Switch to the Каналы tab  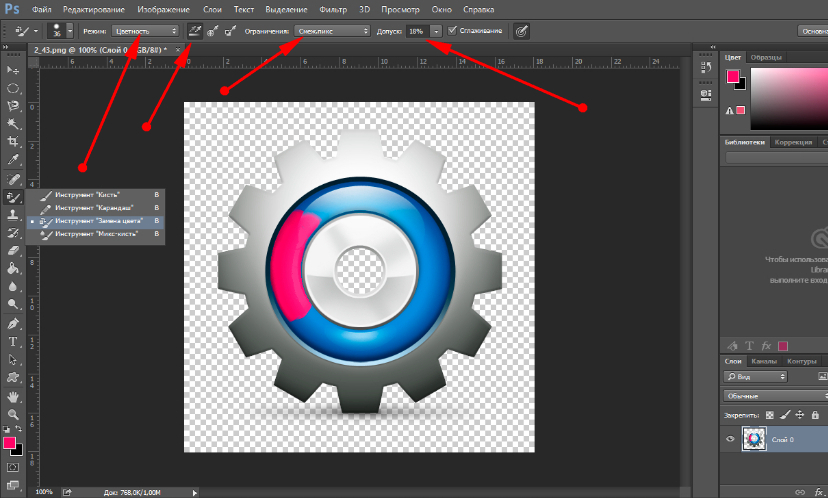click(765, 361)
